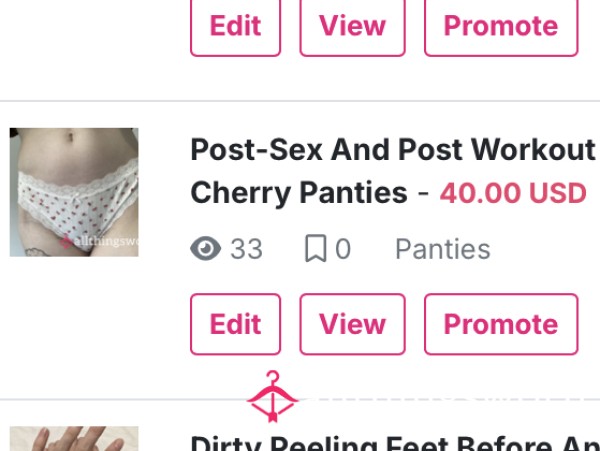Click the eye views icon on Cherry Panties listing
This screenshot has width=600, height=451.
click(205, 249)
